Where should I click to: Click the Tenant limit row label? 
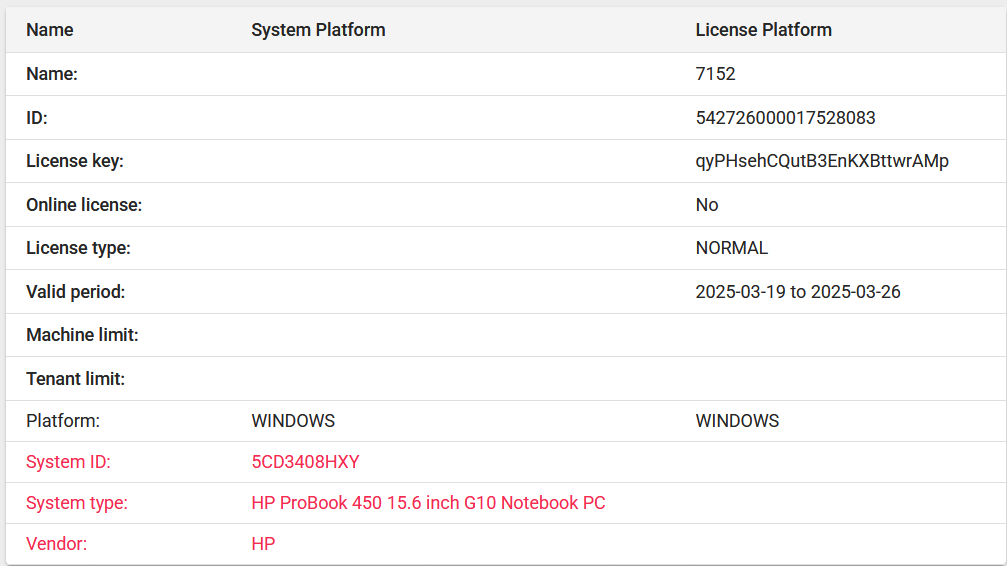[75, 378]
